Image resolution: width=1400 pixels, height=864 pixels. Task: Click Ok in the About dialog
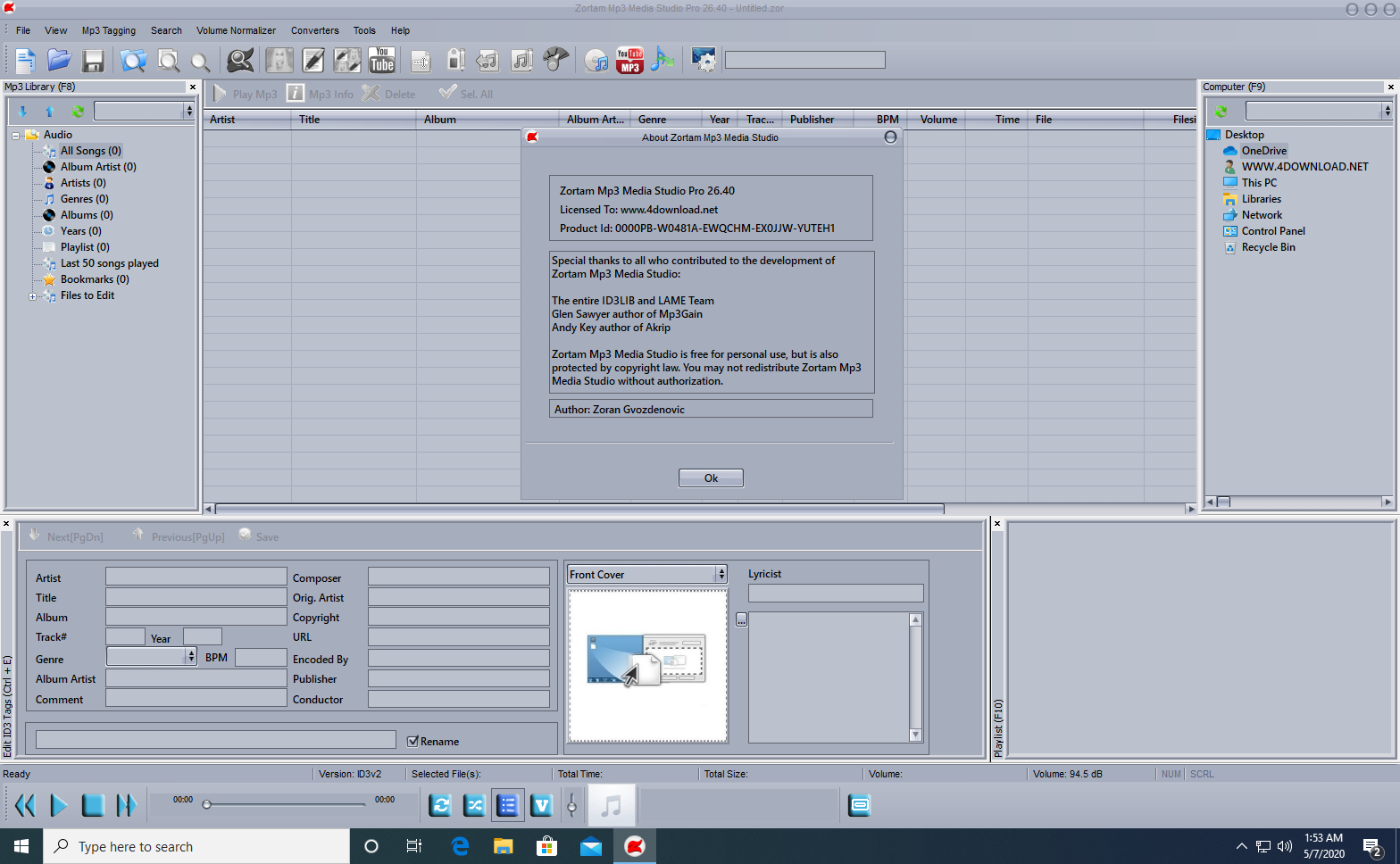point(711,478)
